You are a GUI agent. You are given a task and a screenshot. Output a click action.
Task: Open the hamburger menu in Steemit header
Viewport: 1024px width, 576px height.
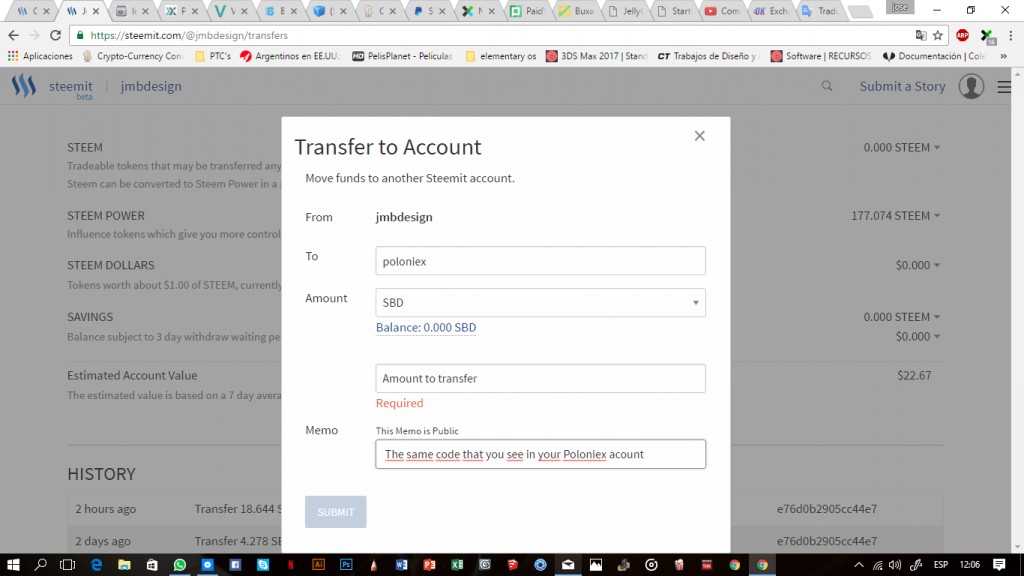click(1004, 87)
